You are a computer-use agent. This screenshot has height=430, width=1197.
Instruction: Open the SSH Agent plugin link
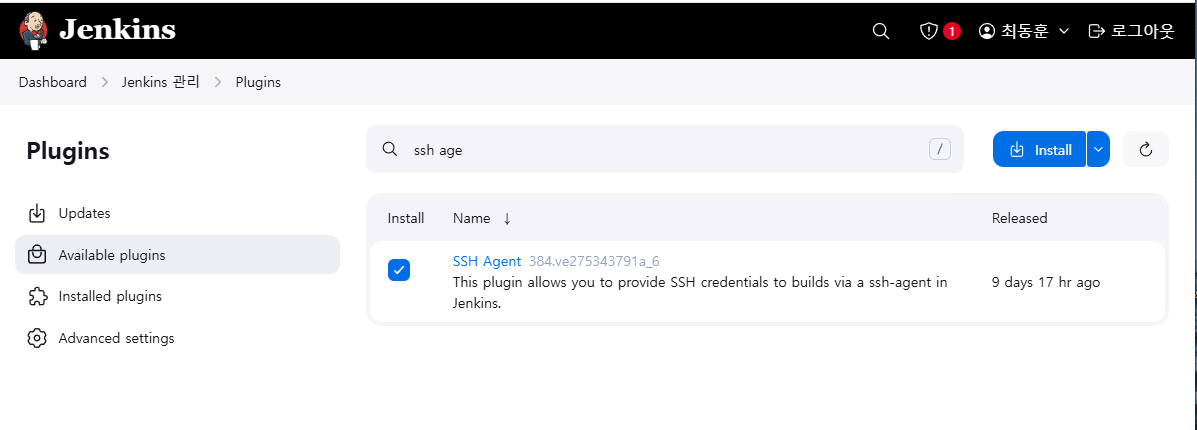487,261
